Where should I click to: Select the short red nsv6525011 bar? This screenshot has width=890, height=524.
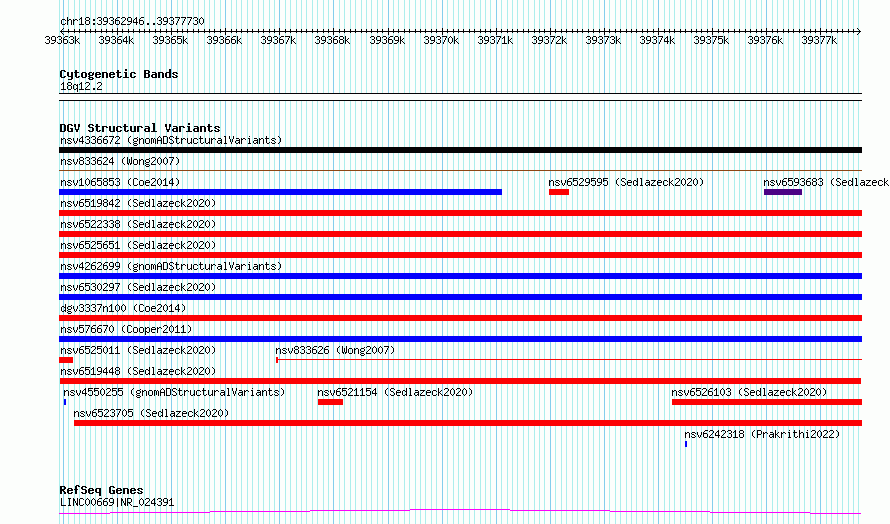coord(66,360)
